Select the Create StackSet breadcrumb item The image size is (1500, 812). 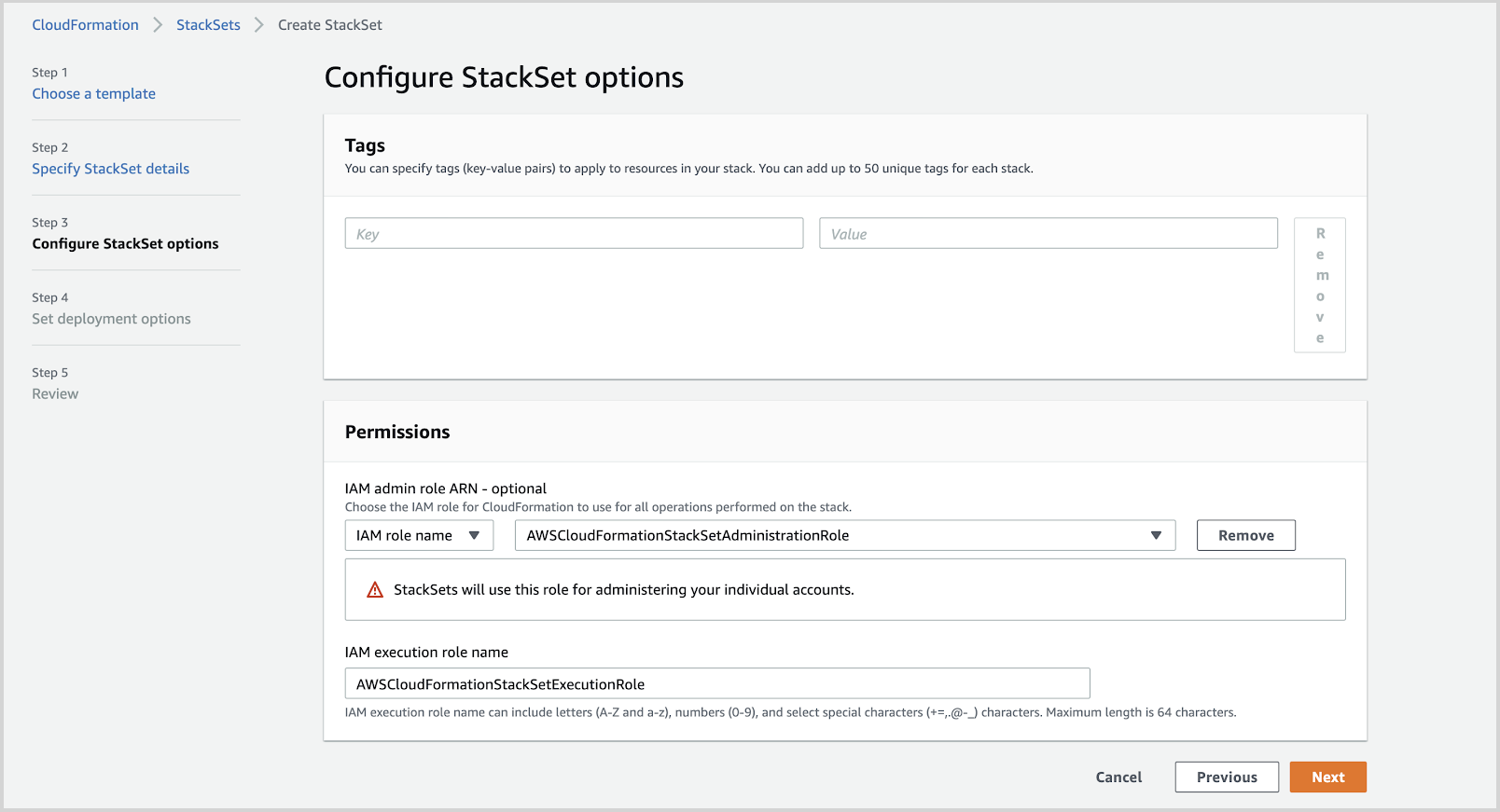tap(329, 24)
